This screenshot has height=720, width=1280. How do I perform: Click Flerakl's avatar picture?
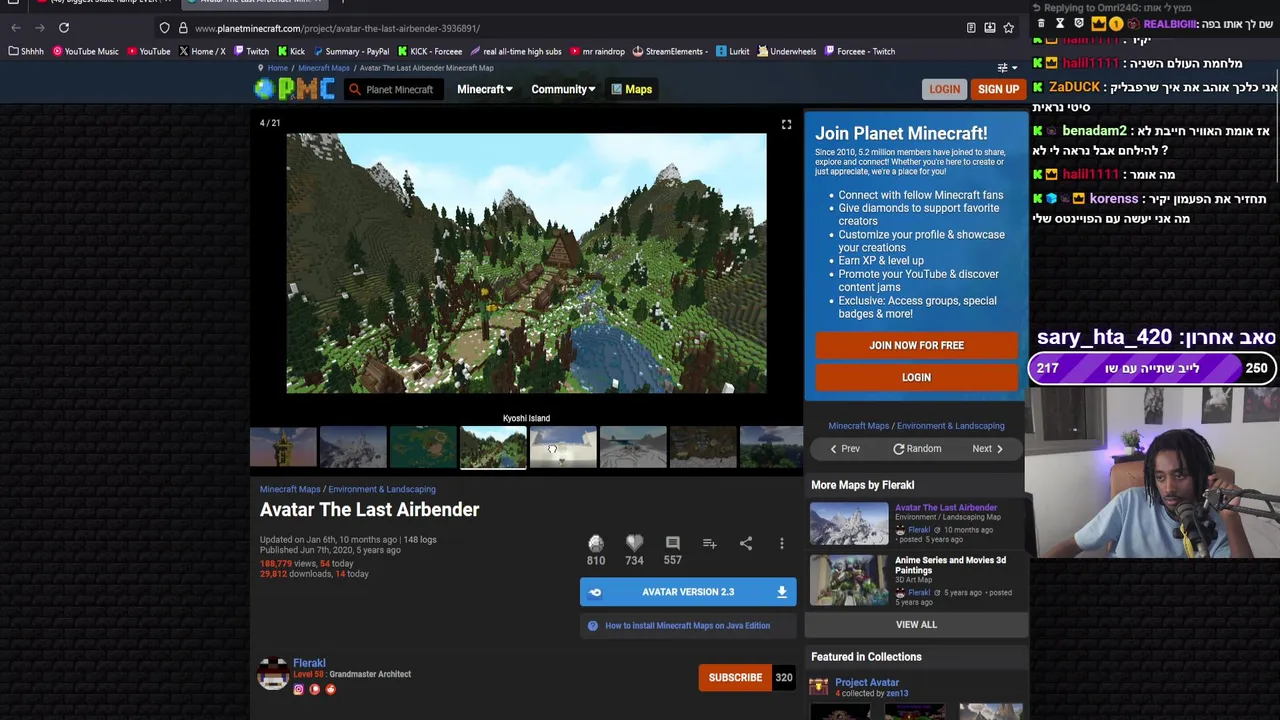273,675
